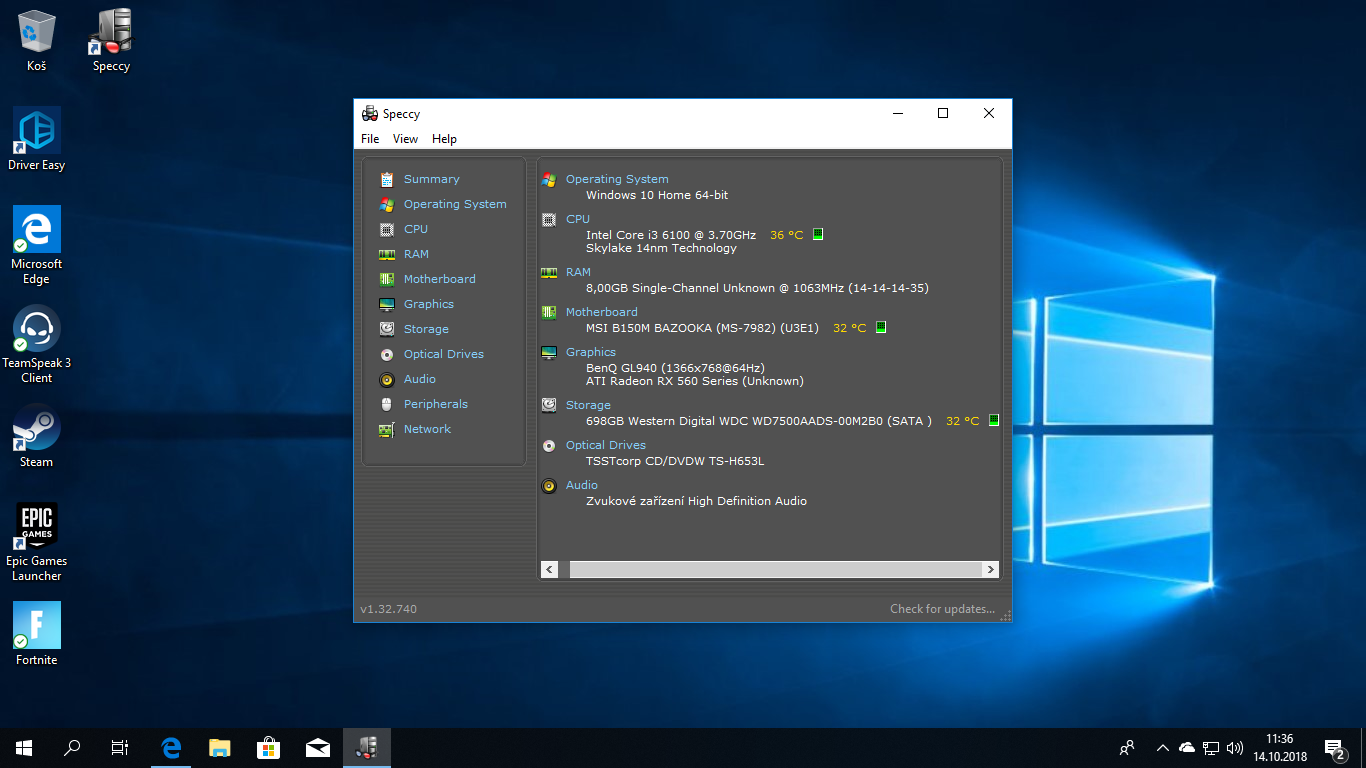Click the Operating System heading link in the summary
Image resolution: width=1366 pixels, height=768 pixels.
click(x=617, y=179)
